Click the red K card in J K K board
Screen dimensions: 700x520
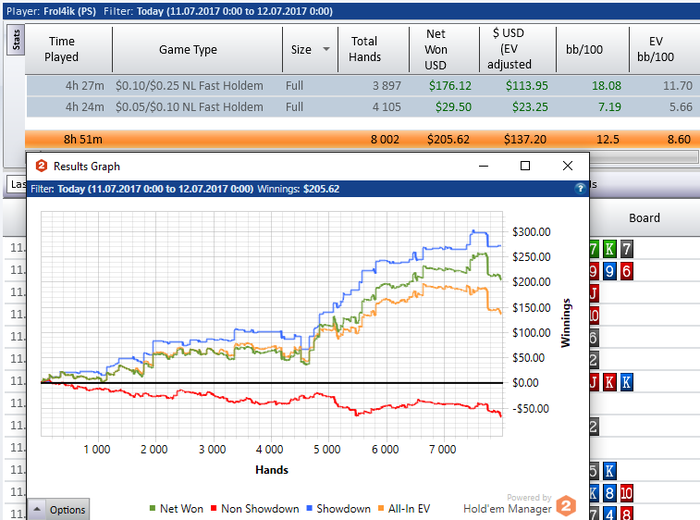609,382
